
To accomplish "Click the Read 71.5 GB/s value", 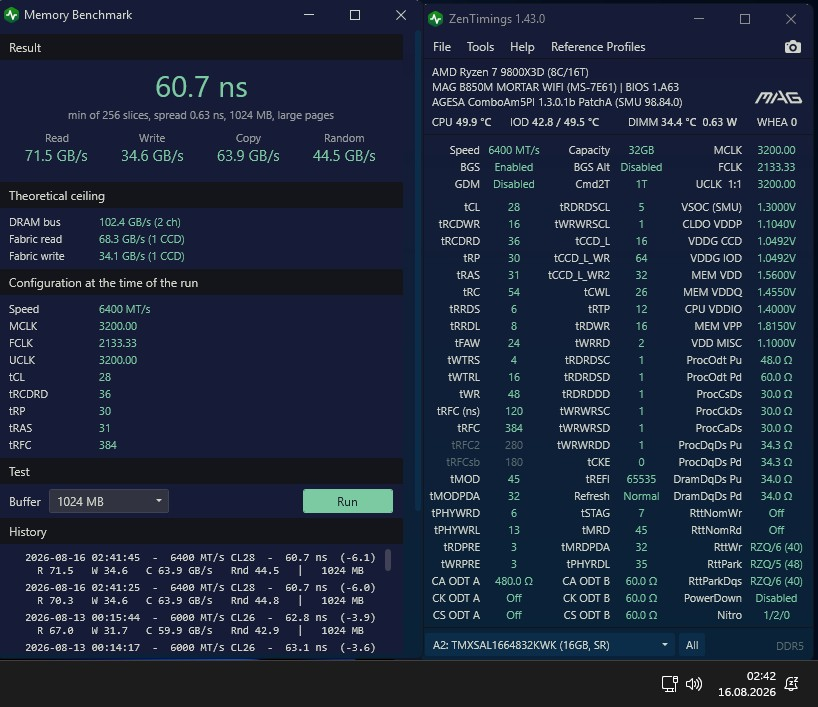I will [x=56, y=156].
